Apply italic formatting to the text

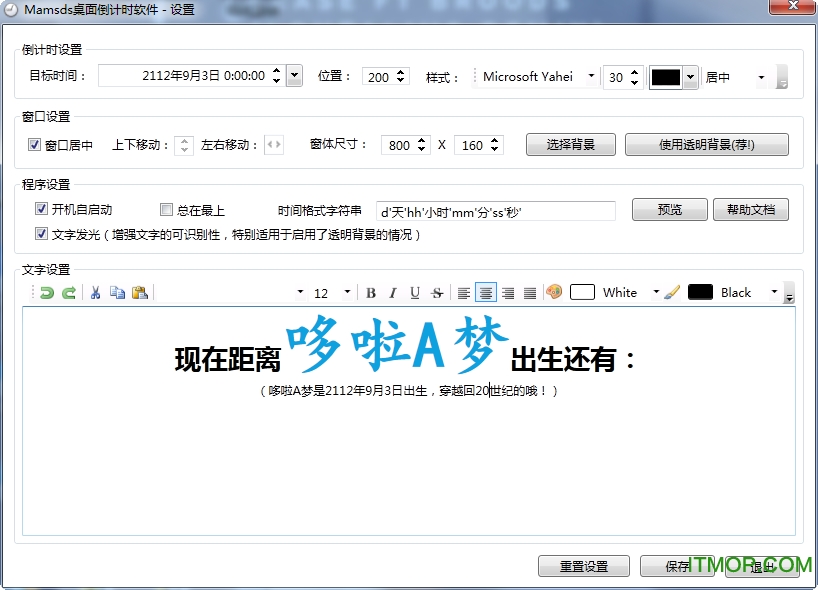(x=392, y=292)
